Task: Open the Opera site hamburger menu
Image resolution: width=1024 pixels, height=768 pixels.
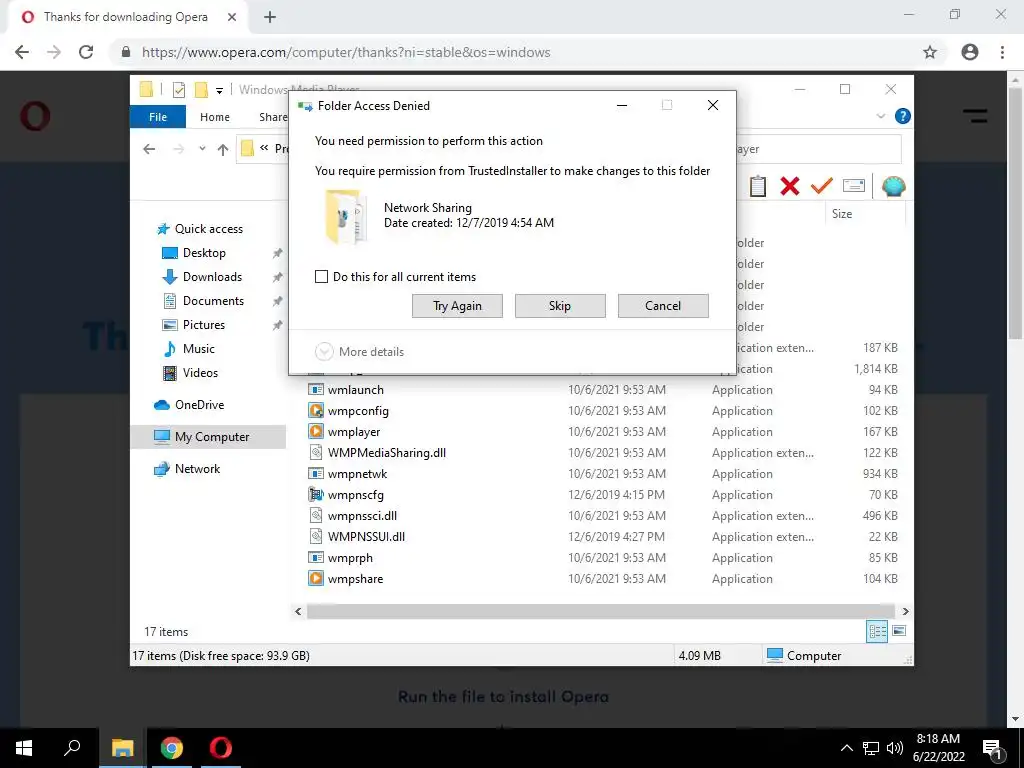Action: [975, 117]
